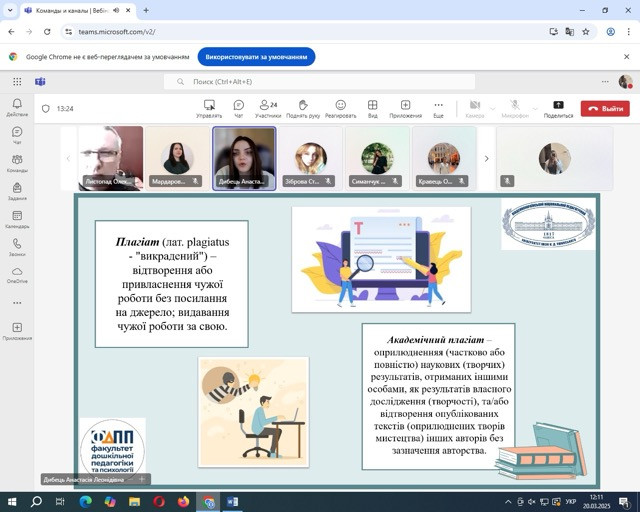
Task: Unmute the microphone
Action: point(515,108)
